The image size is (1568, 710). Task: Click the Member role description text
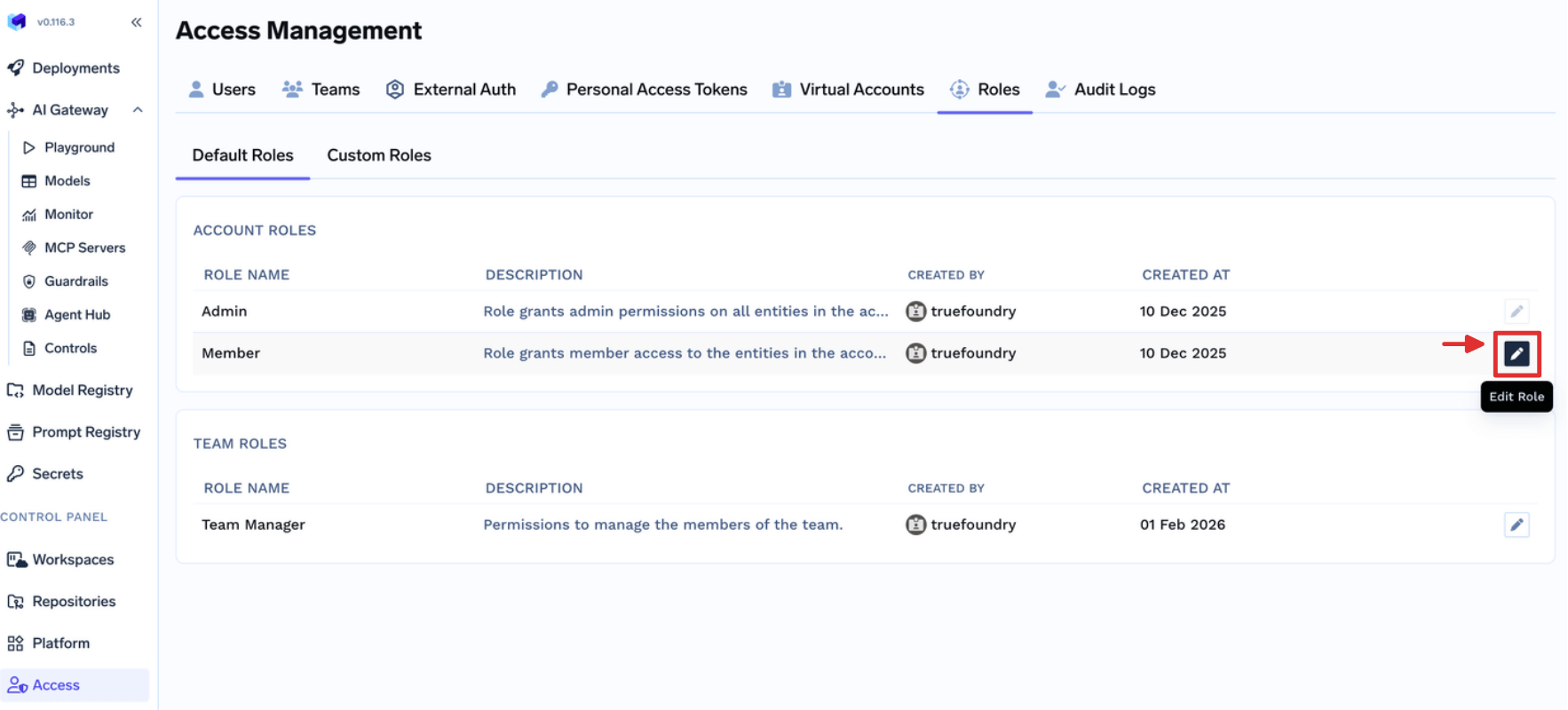[x=684, y=353]
